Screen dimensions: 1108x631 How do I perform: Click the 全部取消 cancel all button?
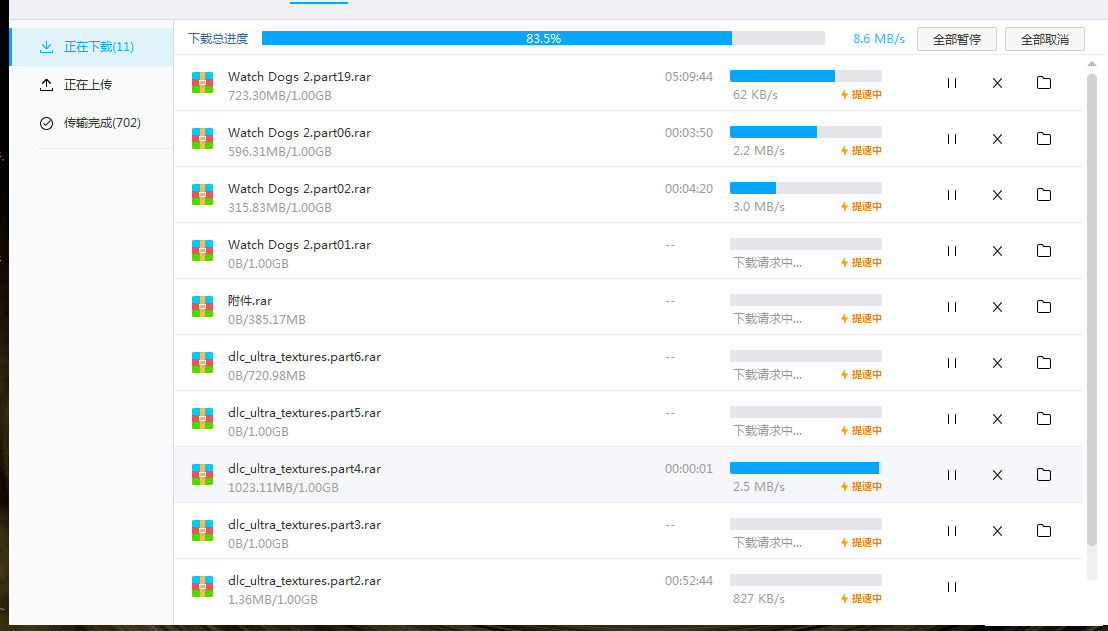(1044, 40)
